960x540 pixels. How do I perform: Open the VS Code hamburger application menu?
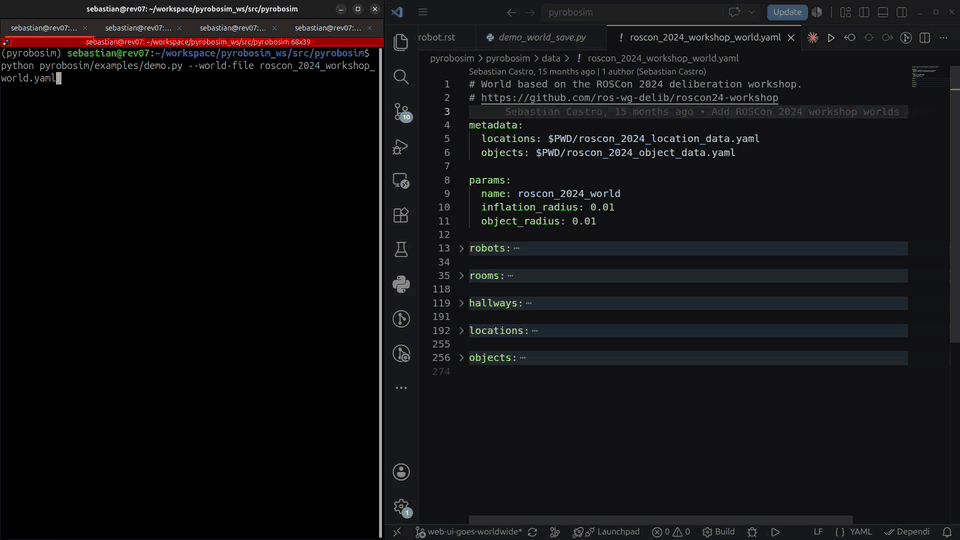(x=423, y=12)
